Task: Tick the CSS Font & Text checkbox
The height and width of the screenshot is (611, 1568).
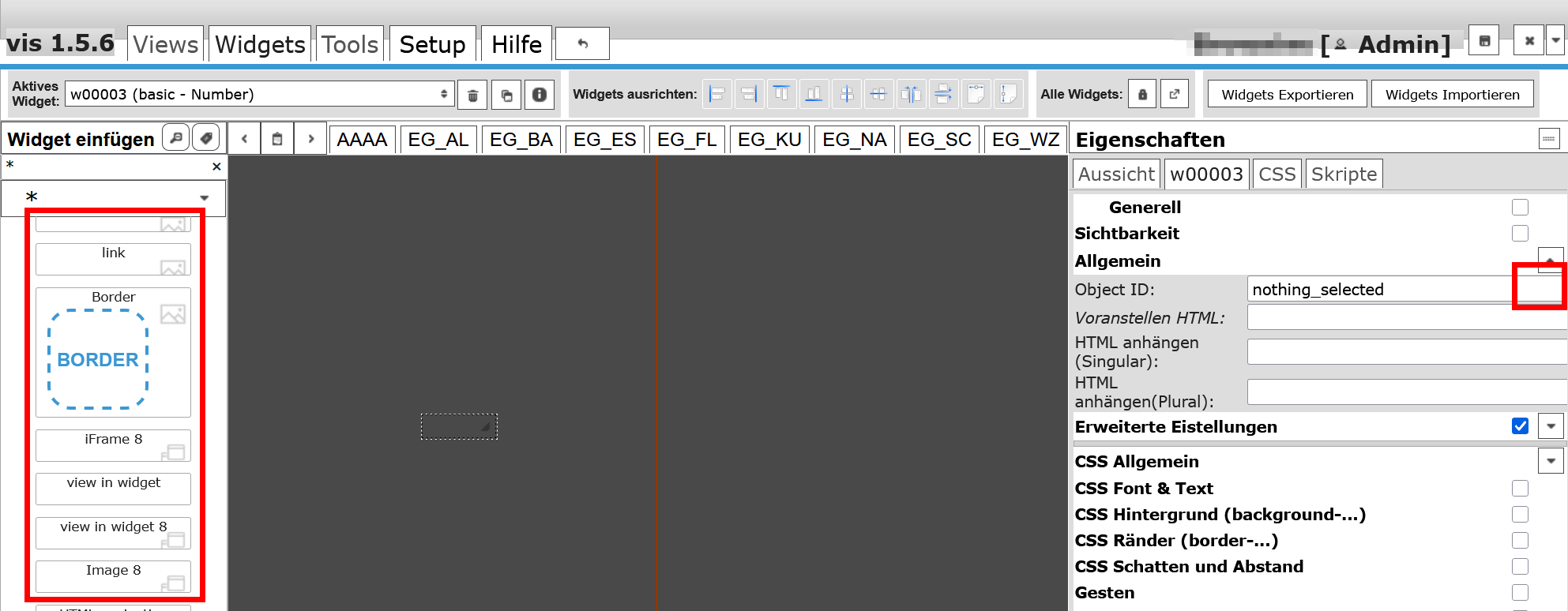Action: (x=1520, y=488)
